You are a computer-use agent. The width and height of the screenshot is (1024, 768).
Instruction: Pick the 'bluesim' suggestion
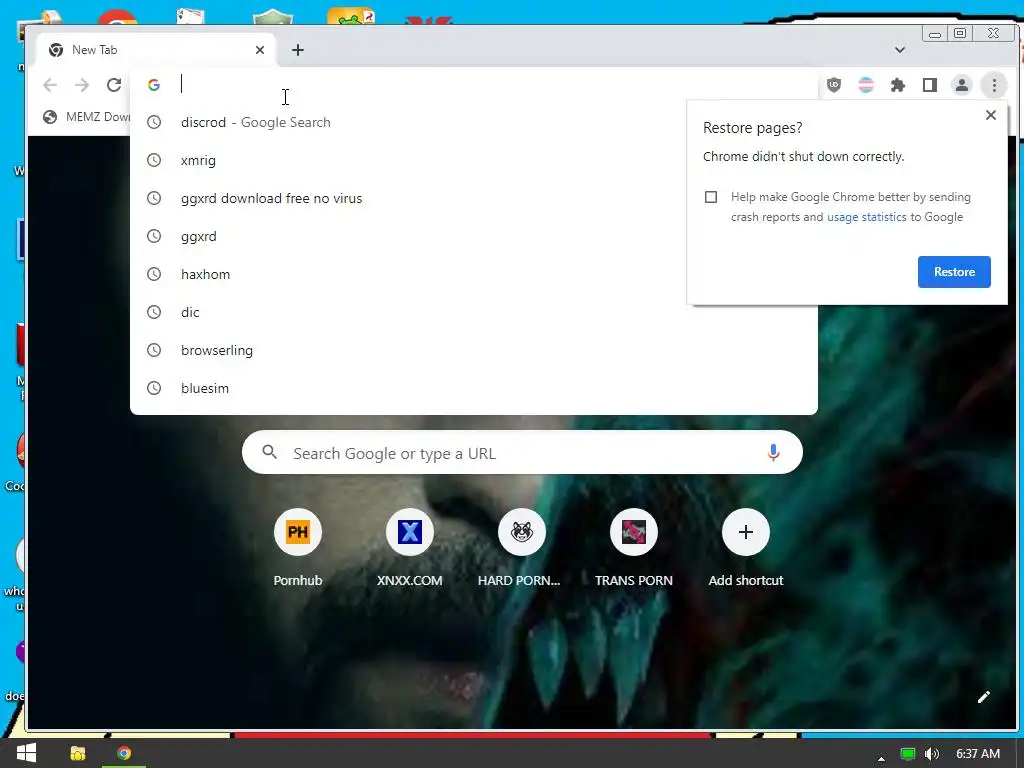(x=473, y=387)
